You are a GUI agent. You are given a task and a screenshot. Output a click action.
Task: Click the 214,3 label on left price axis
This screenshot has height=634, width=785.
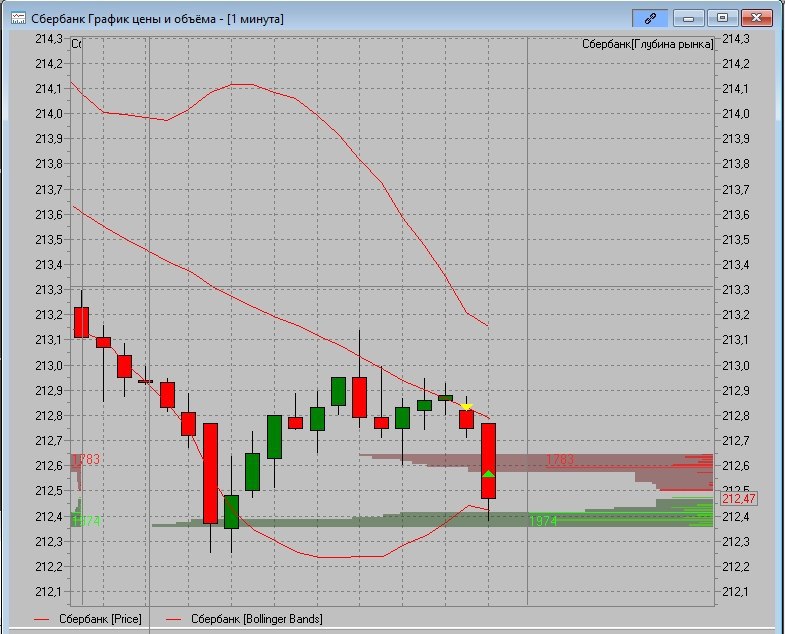(x=49, y=39)
